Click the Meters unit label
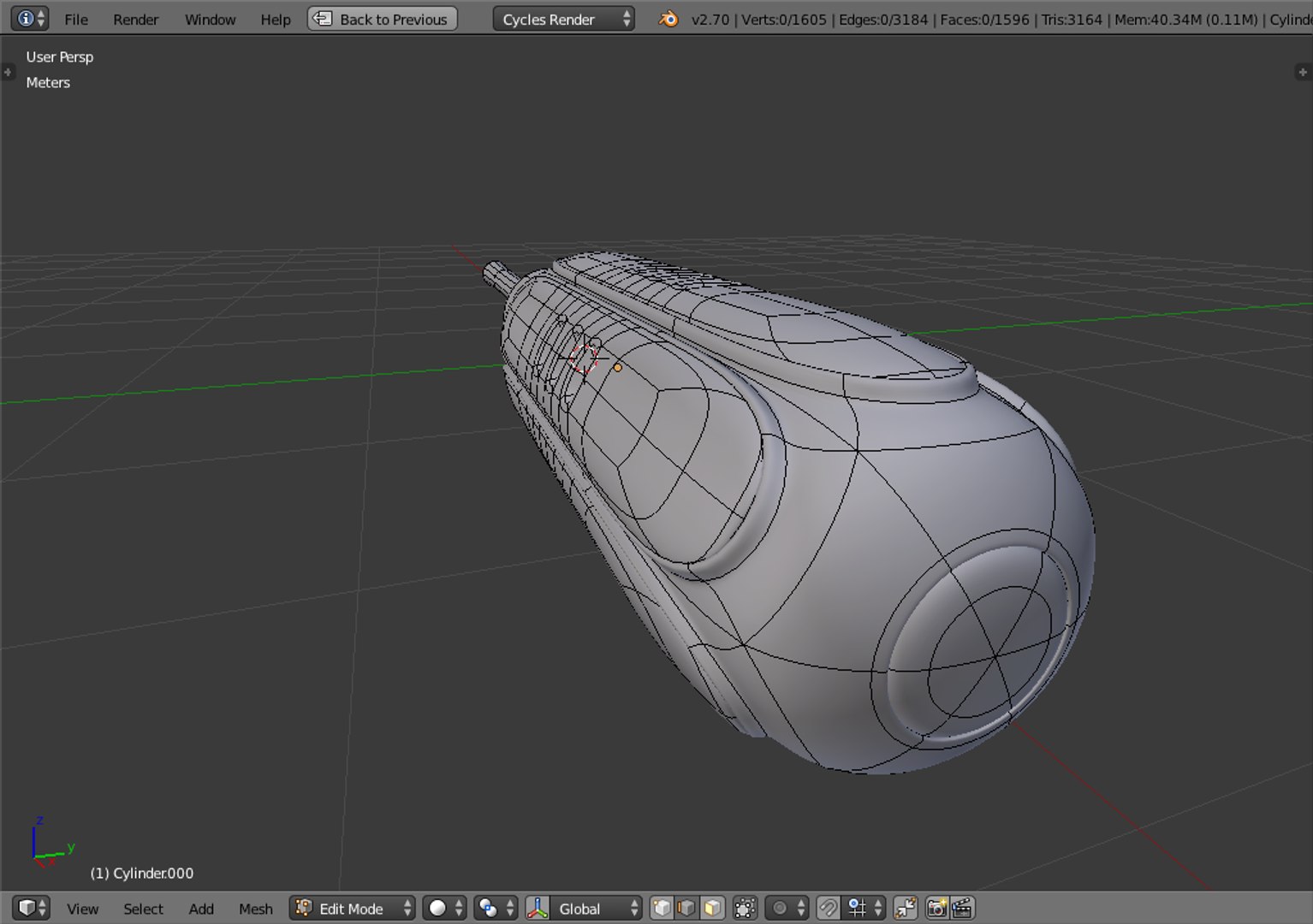Image resolution: width=1313 pixels, height=924 pixels. [x=48, y=82]
